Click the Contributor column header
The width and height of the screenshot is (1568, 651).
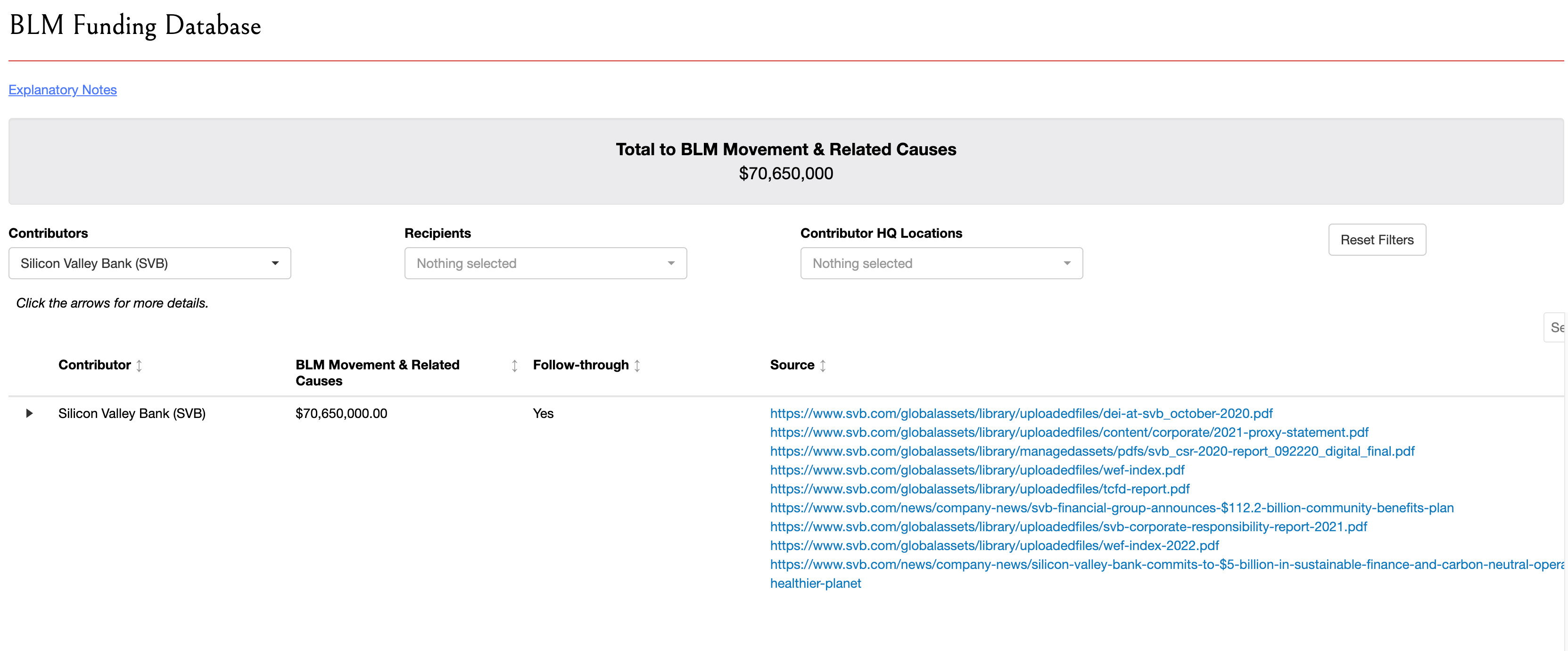coord(94,365)
